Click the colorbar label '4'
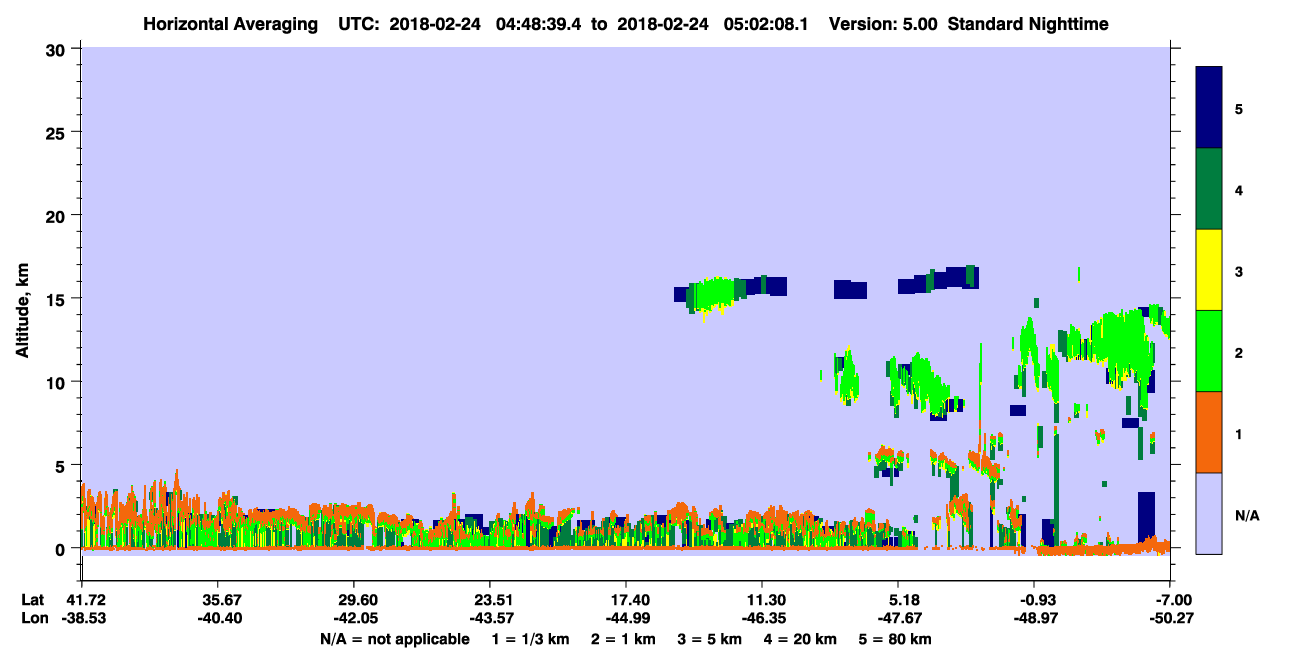 point(1240,189)
